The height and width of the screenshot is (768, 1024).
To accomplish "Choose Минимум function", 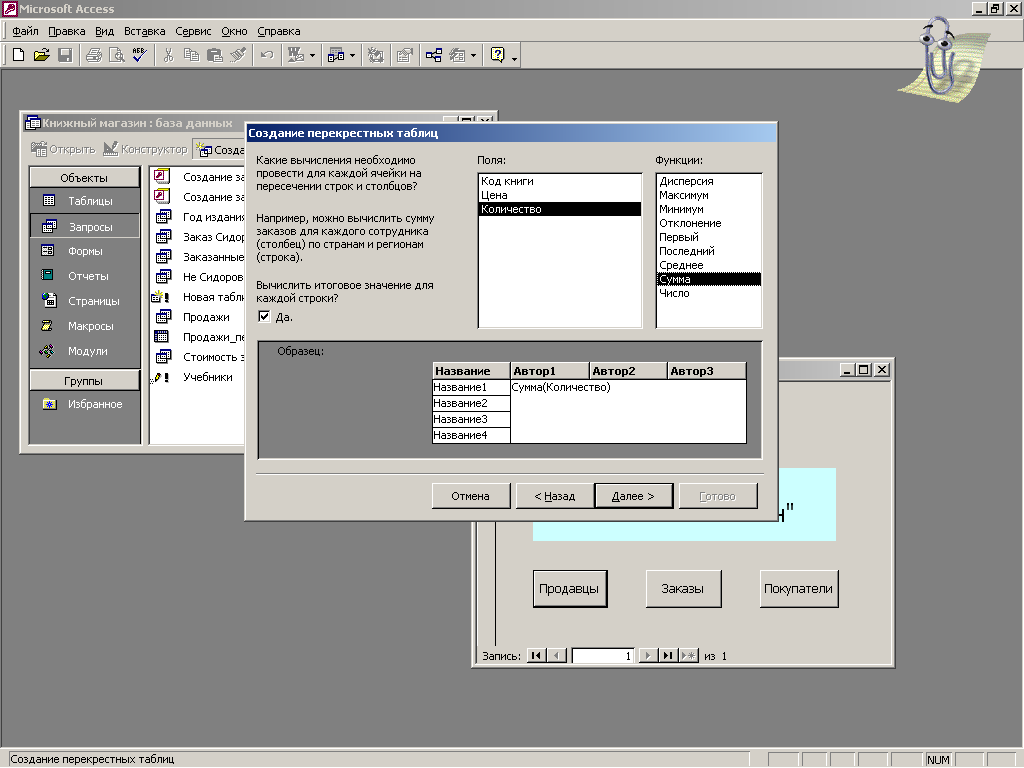I will (709, 209).
